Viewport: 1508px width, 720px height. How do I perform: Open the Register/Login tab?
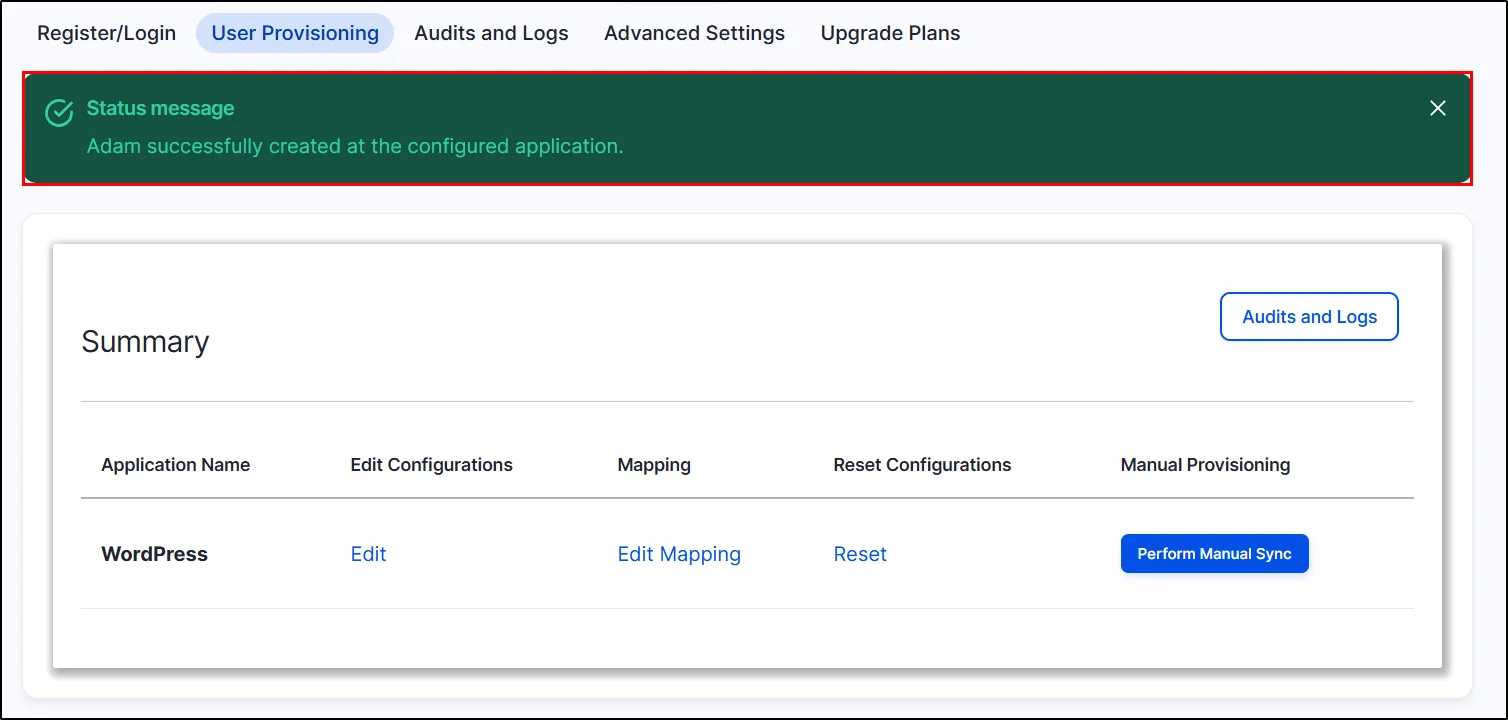106,33
